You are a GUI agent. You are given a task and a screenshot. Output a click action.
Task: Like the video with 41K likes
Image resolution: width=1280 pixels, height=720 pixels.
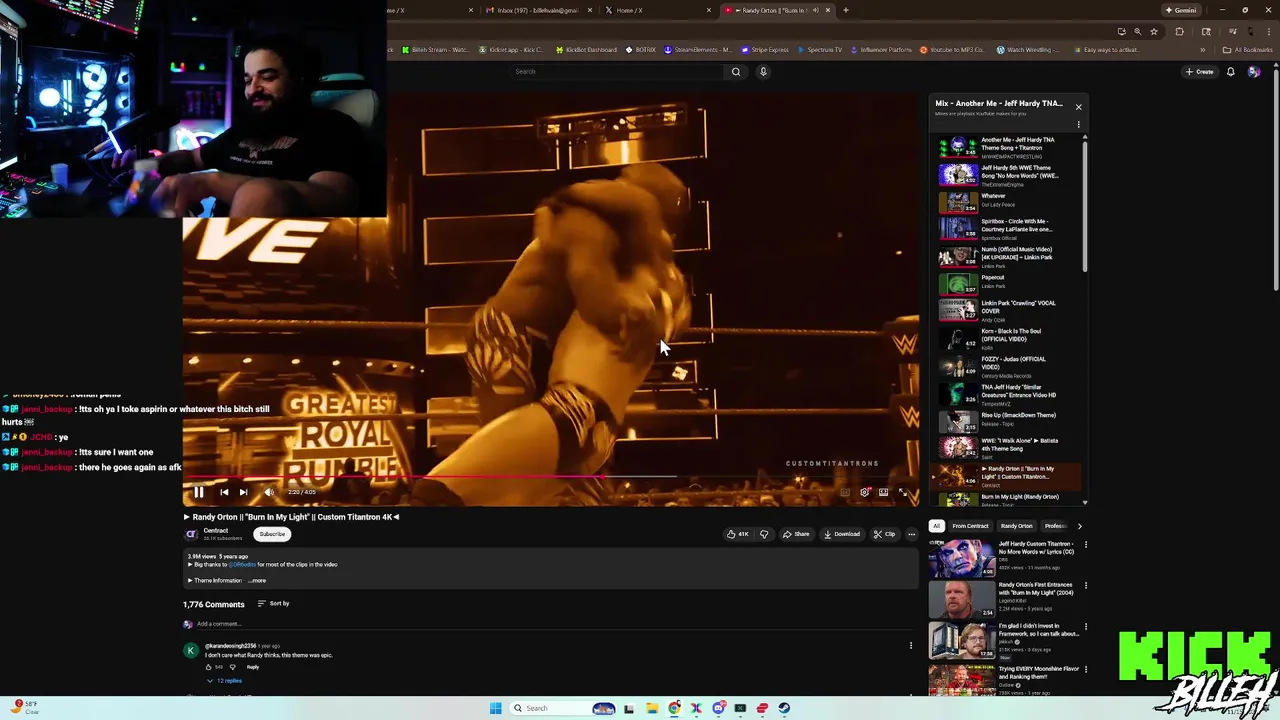(738, 534)
